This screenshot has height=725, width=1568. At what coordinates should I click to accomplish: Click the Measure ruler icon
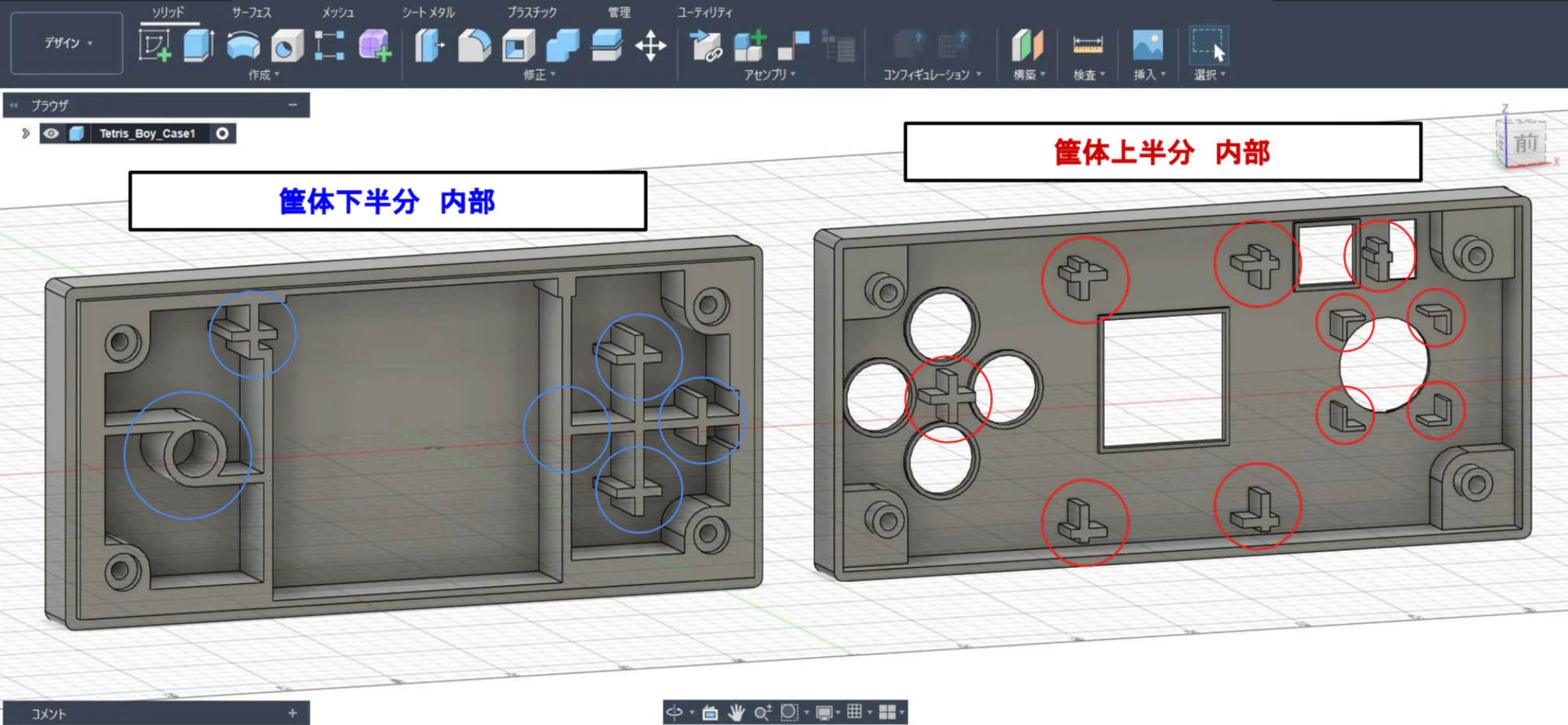tap(1088, 46)
